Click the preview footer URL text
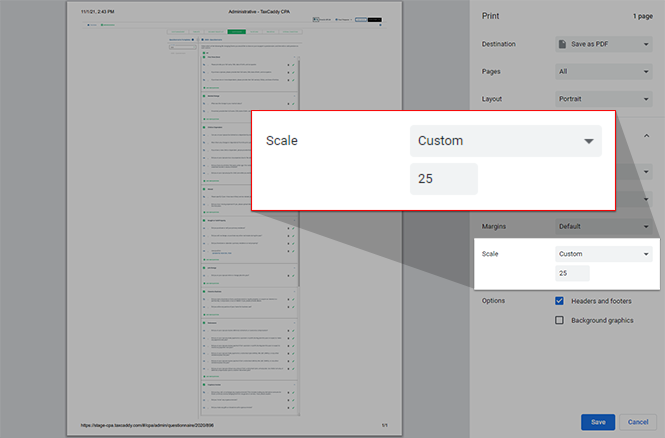Viewport: 665px width, 438px height. 148,425
